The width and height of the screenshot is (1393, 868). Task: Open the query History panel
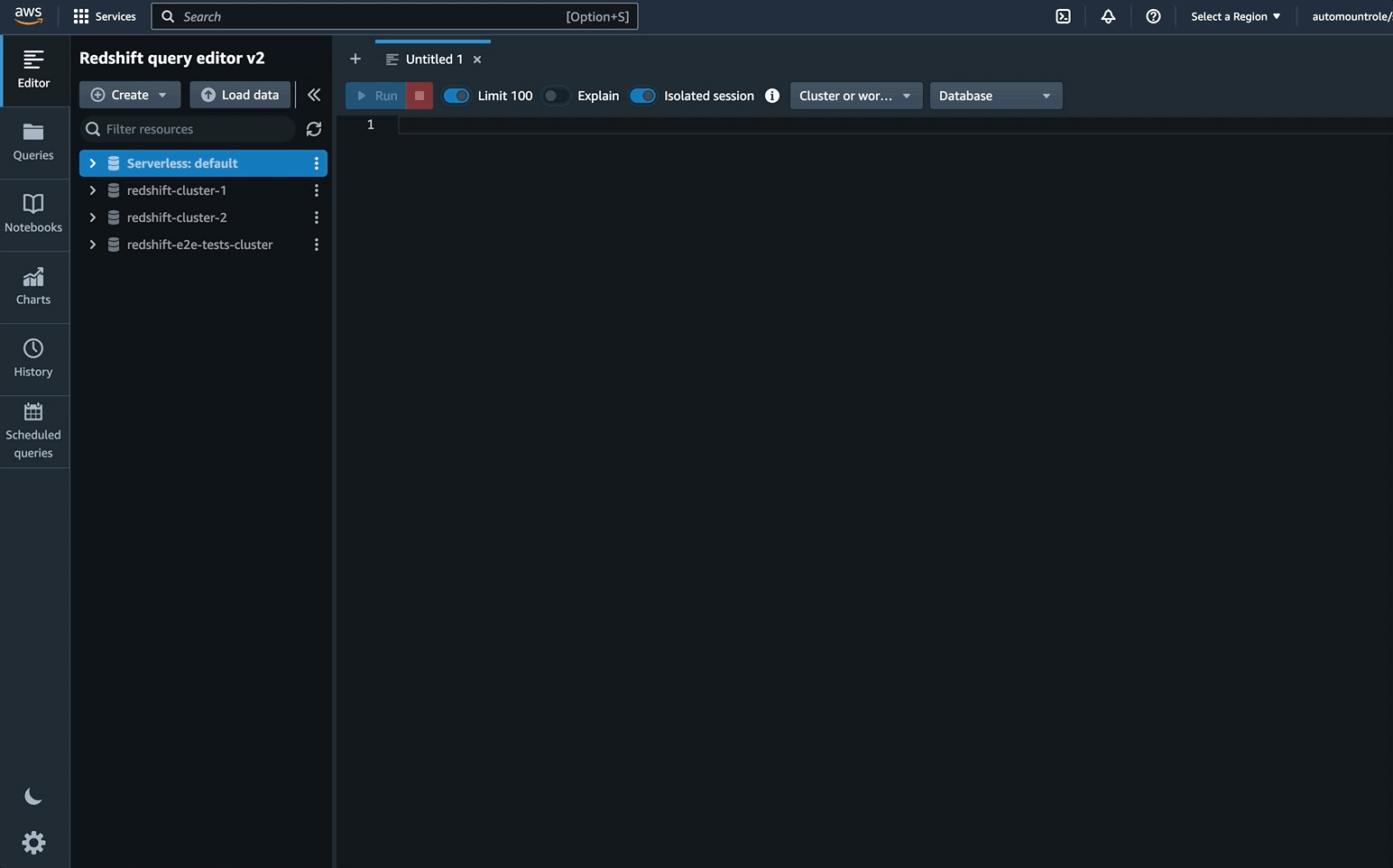point(34,359)
